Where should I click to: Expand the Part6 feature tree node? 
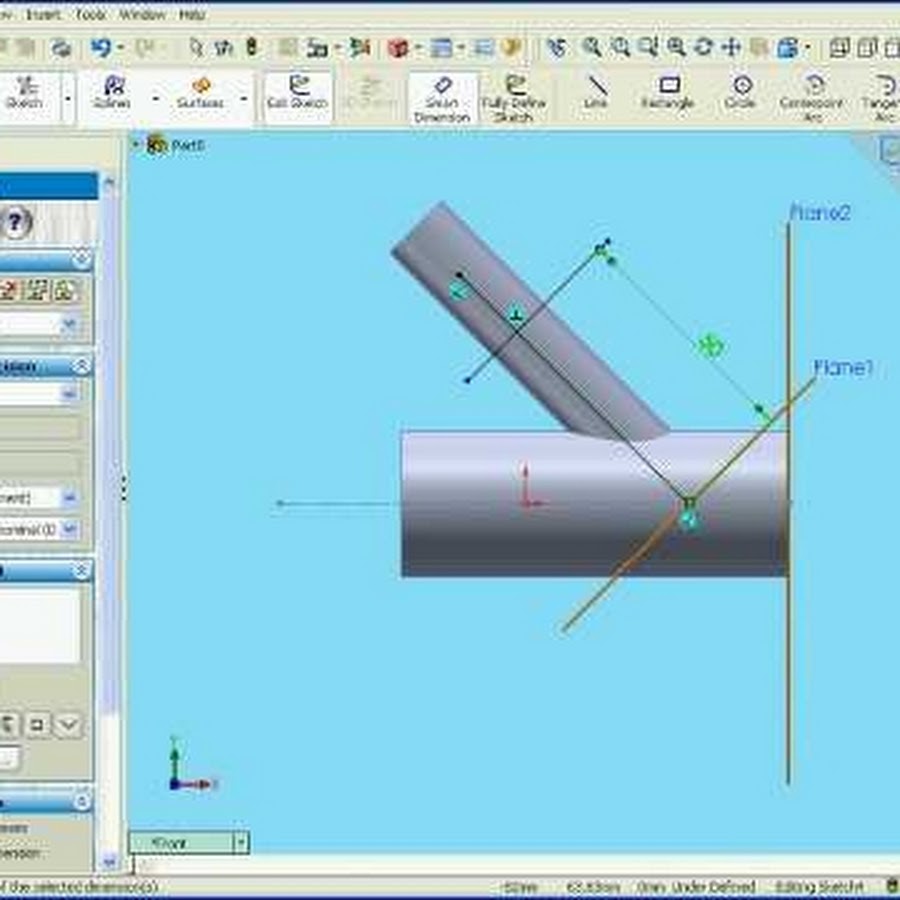tap(138, 145)
